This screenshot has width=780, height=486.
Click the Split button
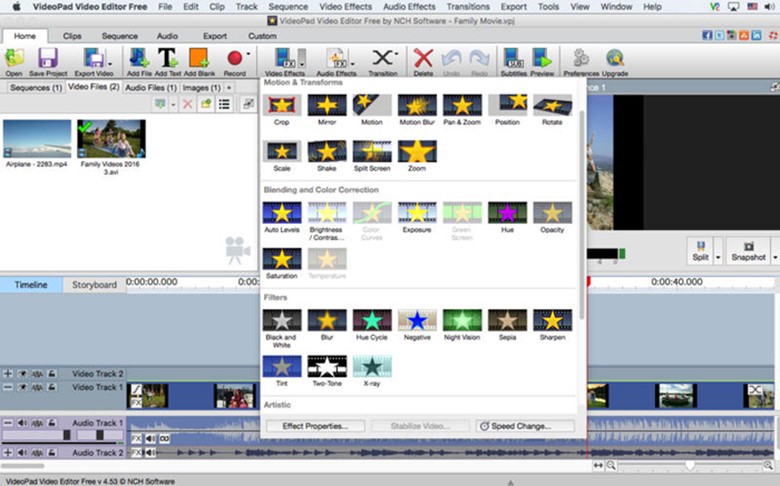pyautogui.click(x=700, y=251)
